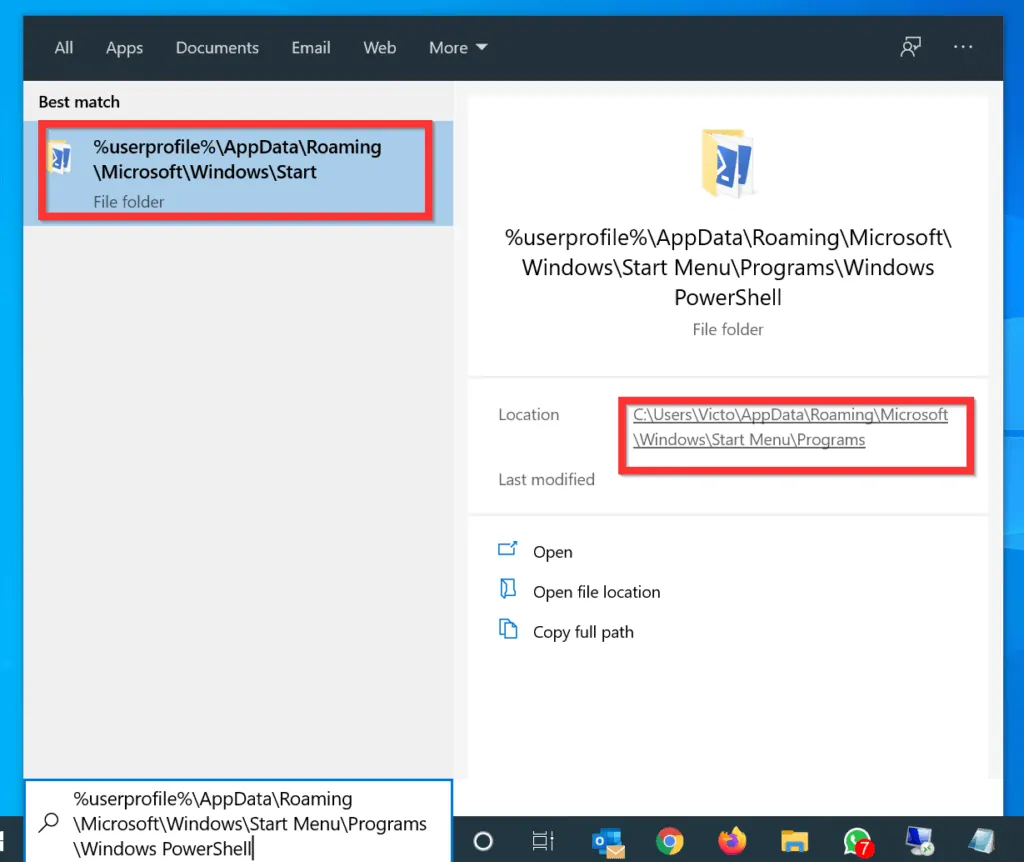Switch to the Apps search tab
This screenshot has width=1024, height=862.
pos(125,48)
